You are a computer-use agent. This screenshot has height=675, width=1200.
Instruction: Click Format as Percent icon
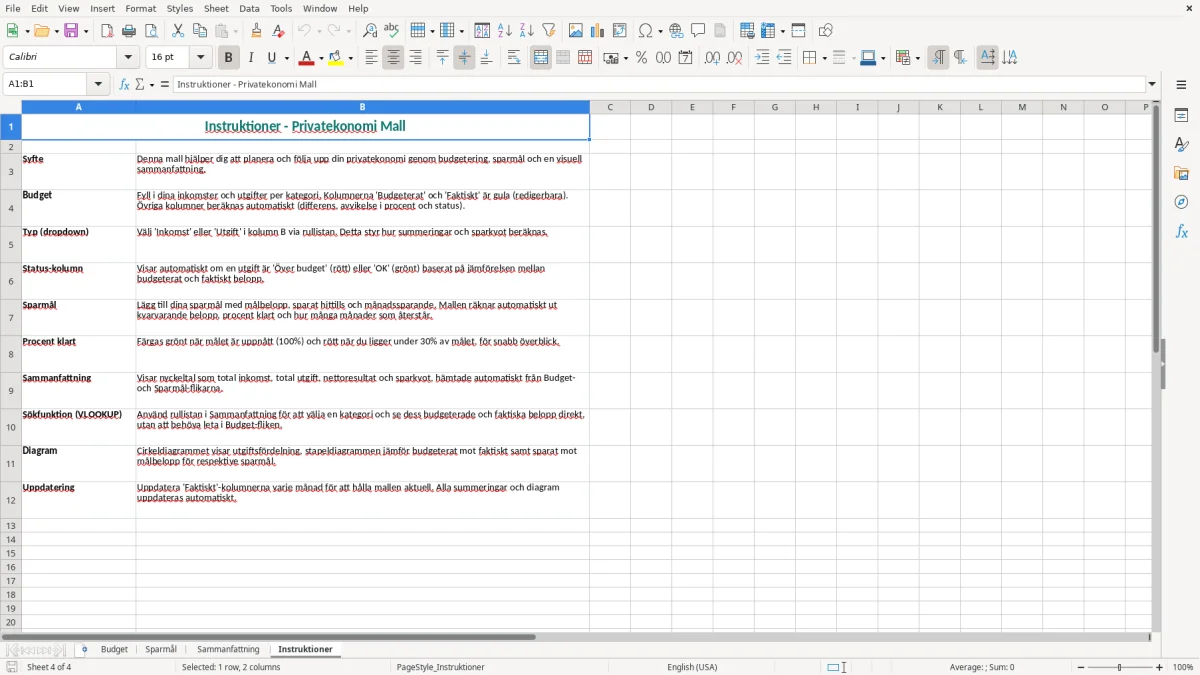click(641, 58)
